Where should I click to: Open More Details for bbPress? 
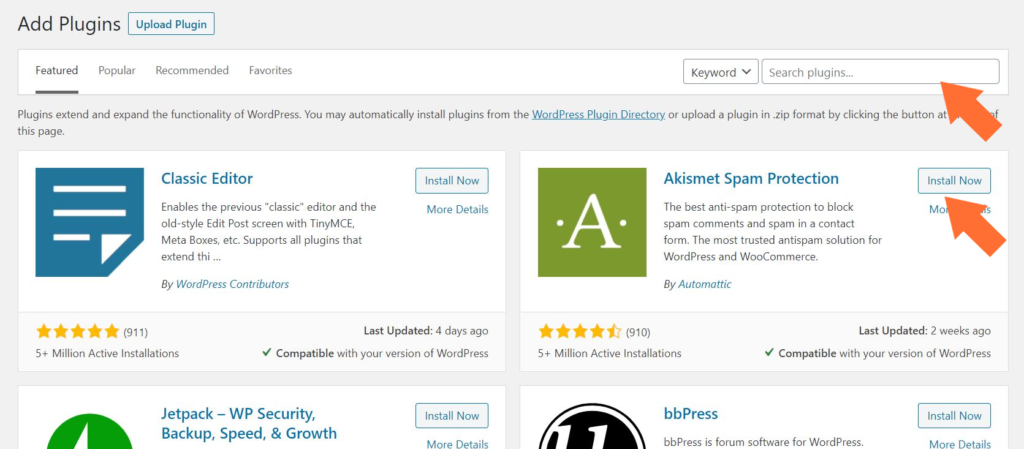click(x=960, y=444)
